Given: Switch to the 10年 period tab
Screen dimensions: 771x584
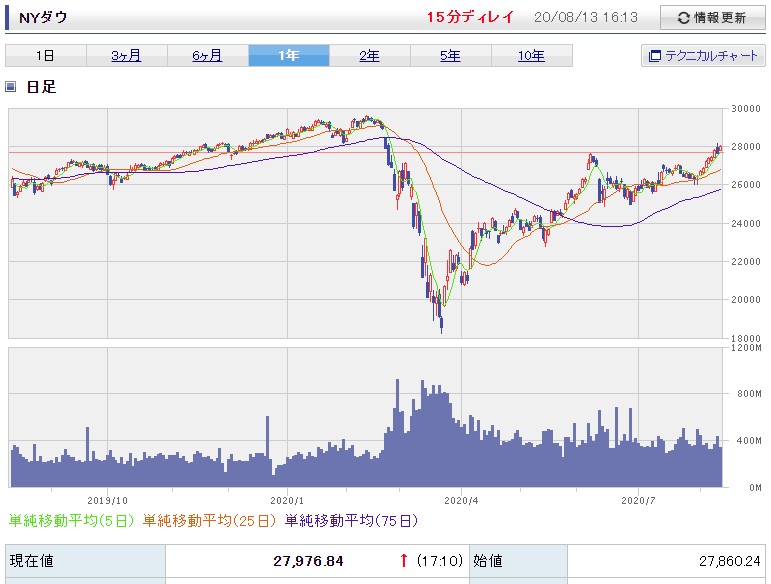Looking at the screenshot, I should [531, 56].
